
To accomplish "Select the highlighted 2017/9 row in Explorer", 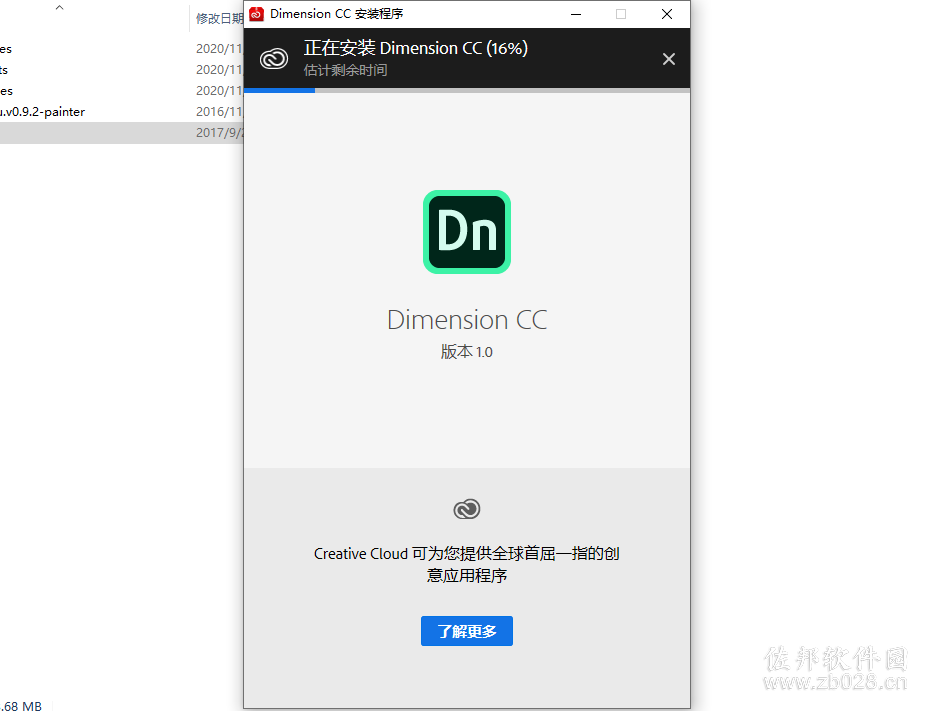I will [122, 132].
